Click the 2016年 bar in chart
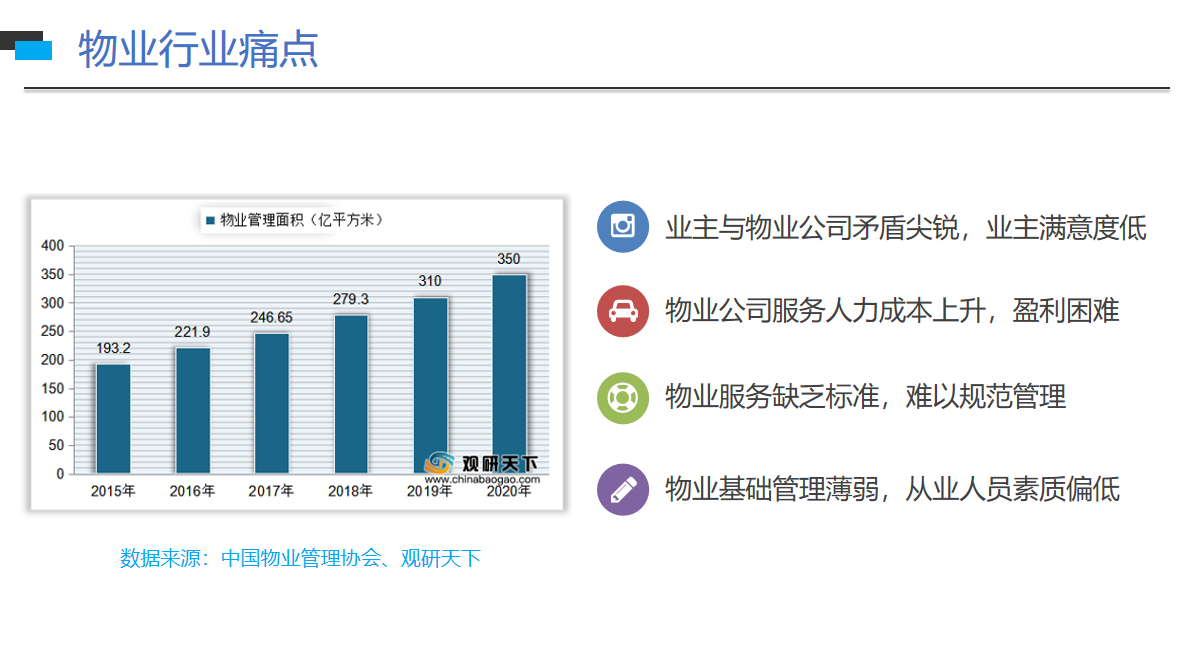The width and height of the screenshot is (1194, 660). 193,410
